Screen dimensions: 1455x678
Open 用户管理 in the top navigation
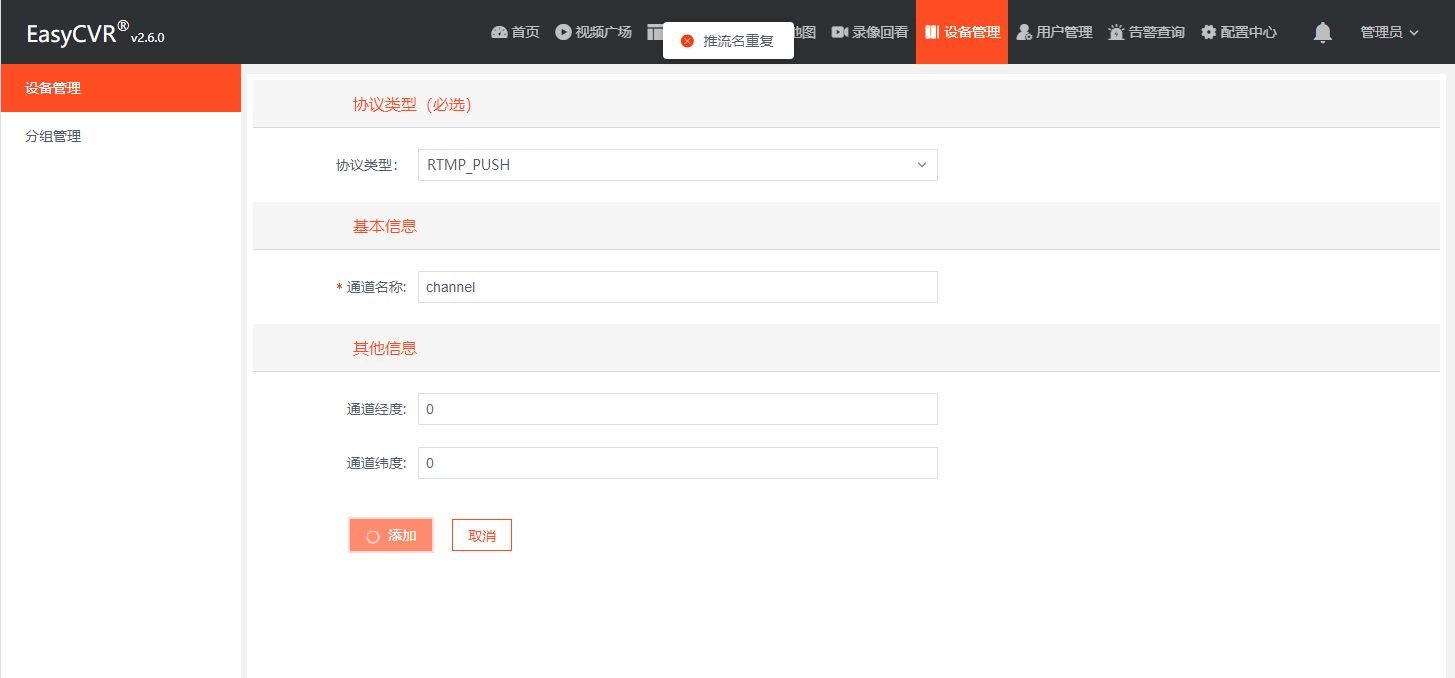(1054, 32)
